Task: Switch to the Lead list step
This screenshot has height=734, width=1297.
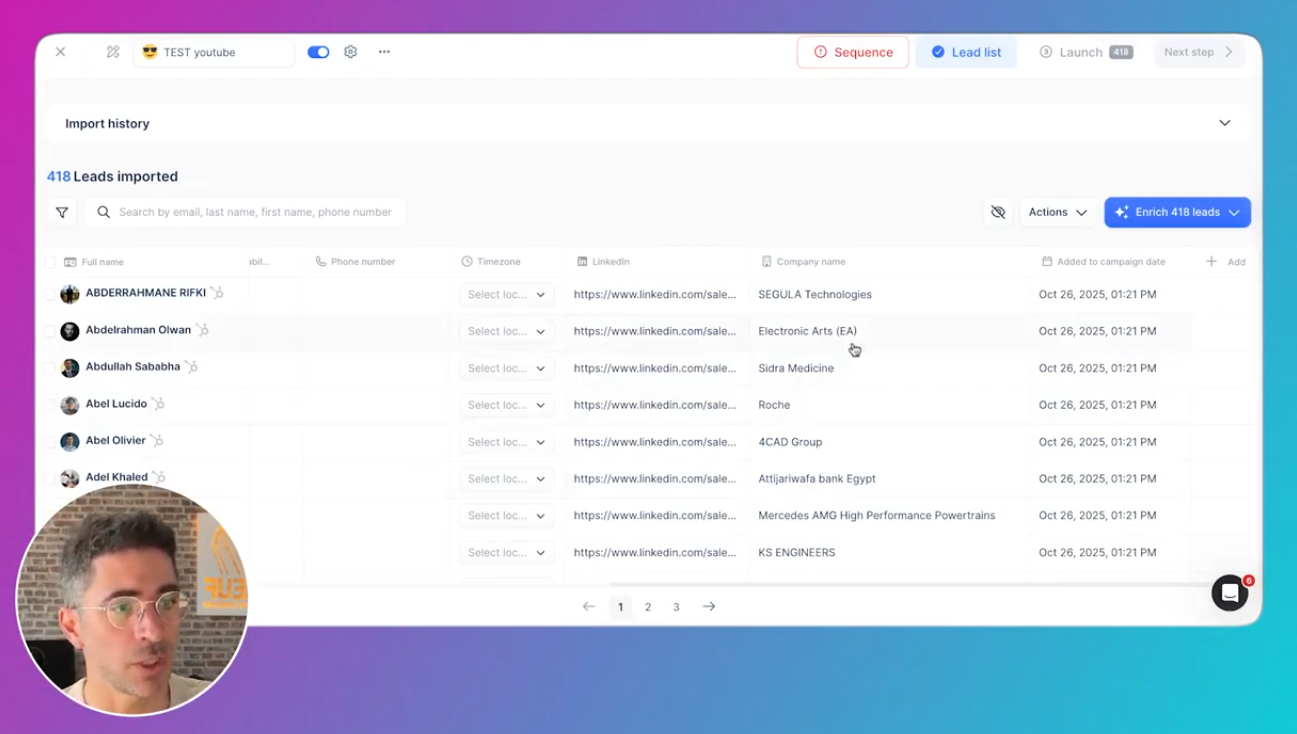Action: (966, 52)
